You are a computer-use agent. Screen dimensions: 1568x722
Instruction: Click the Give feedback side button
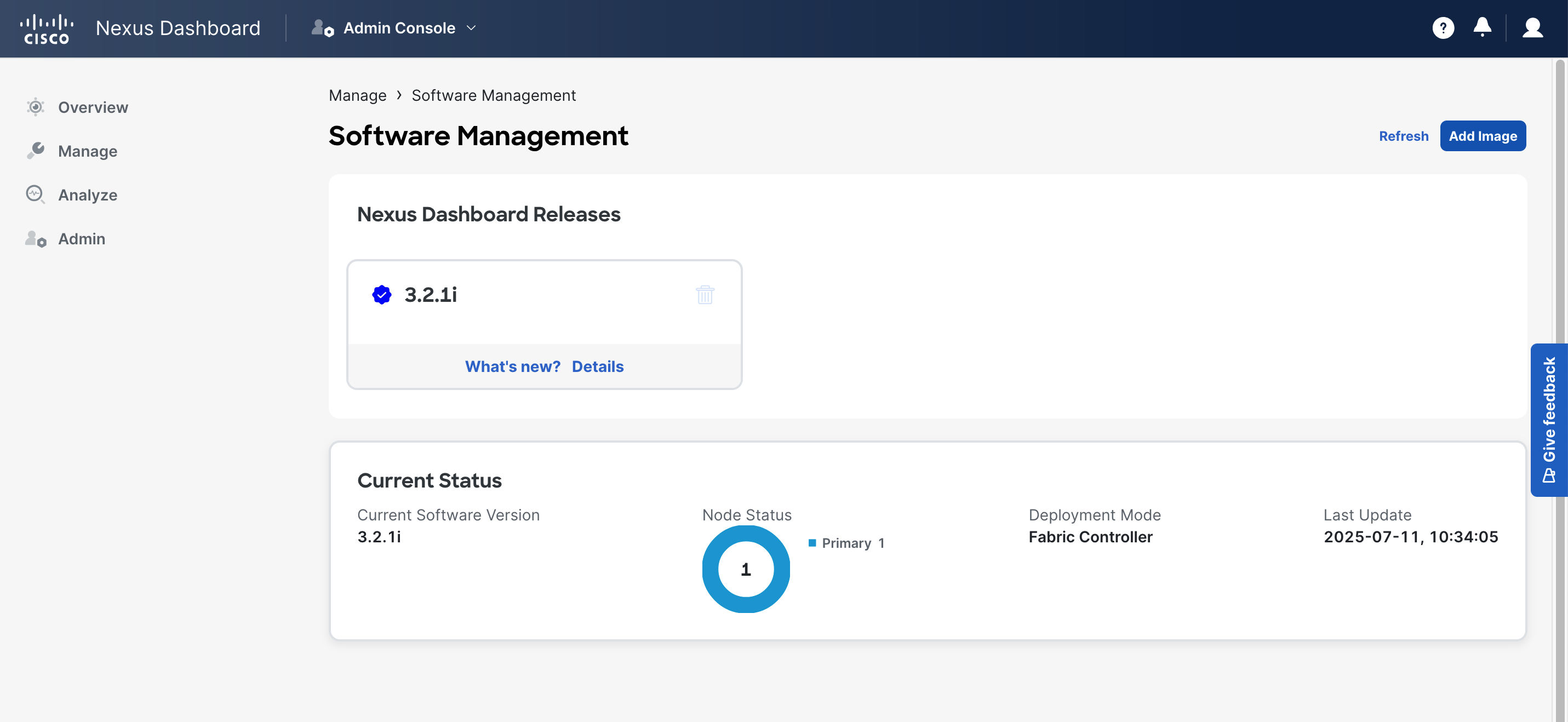pyautogui.click(x=1549, y=420)
